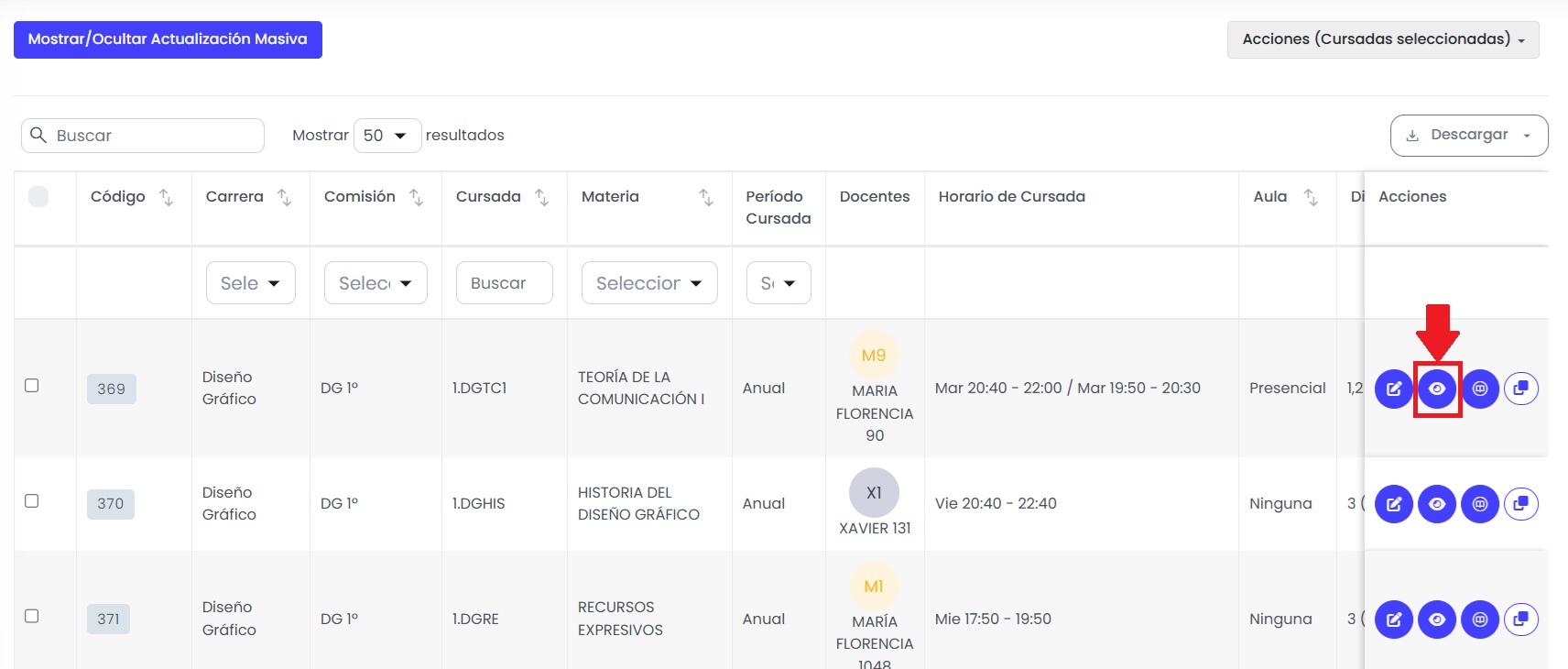Viewport: 1568px width, 669px height.
Task: Click Cursada column Buscar filter field
Action: click(x=505, y=283)
